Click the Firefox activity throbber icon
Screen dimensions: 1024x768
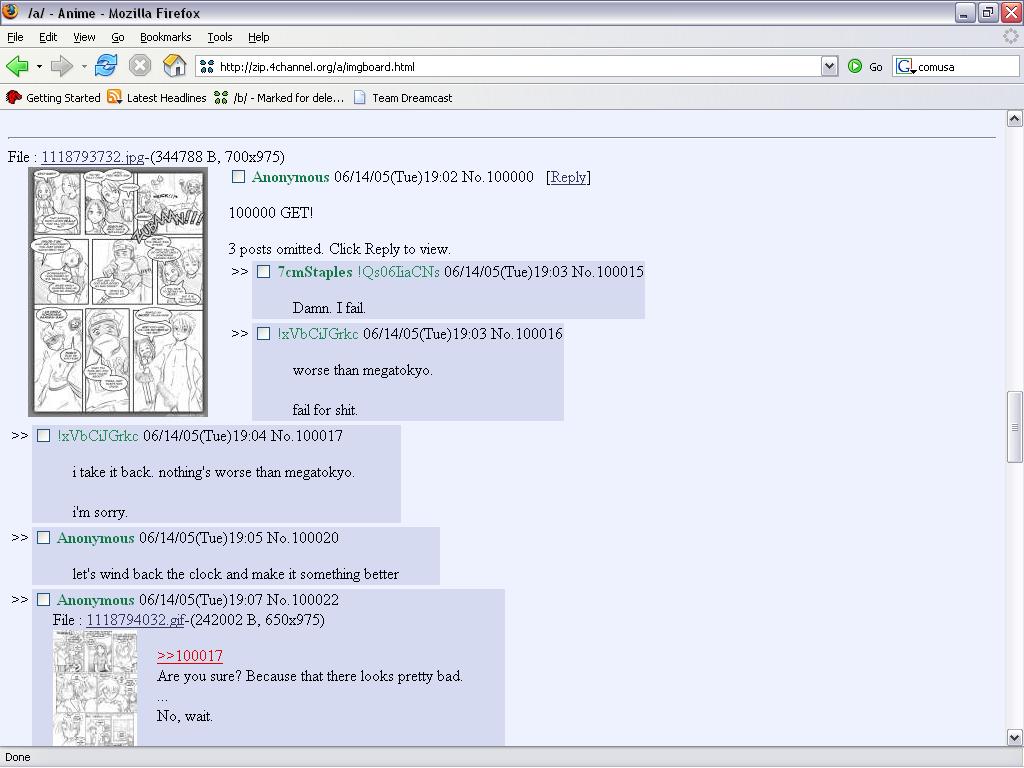[1010, 37]
